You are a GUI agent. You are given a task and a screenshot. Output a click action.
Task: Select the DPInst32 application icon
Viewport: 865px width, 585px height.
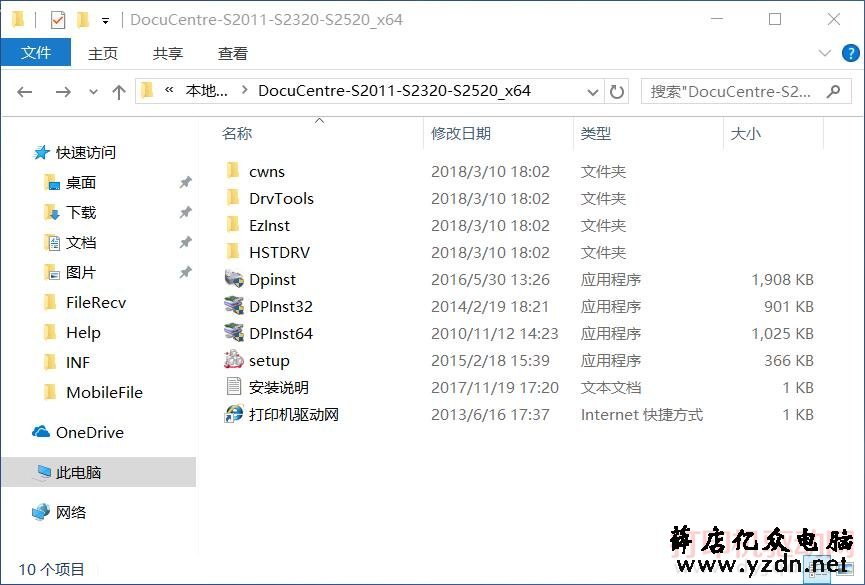234,306
